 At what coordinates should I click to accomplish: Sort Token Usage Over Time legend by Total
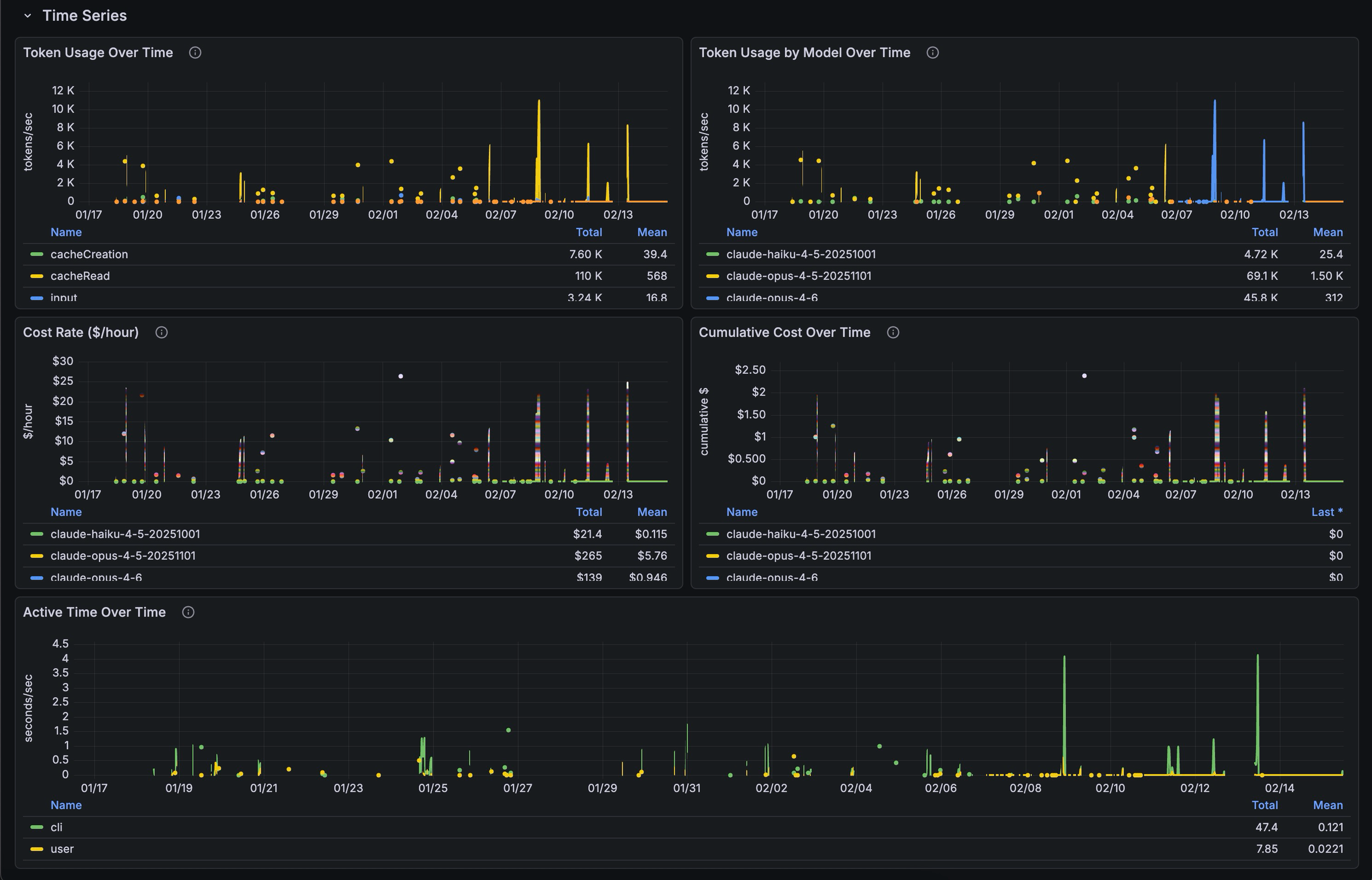589,233
